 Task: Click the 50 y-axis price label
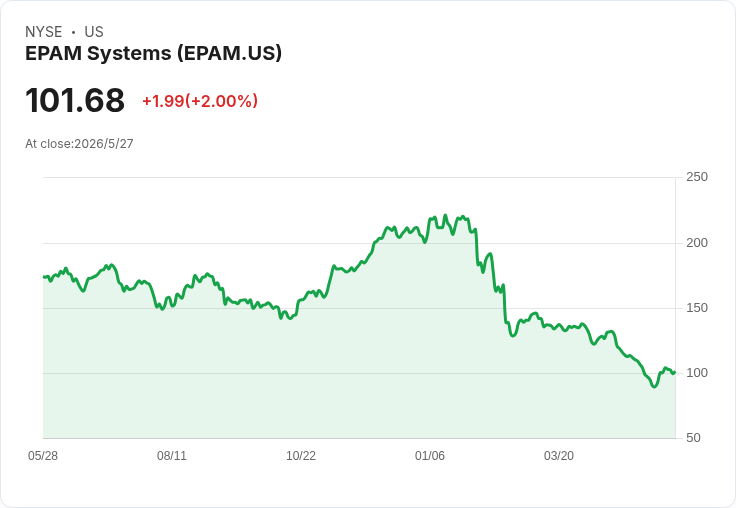click(693, 438)
